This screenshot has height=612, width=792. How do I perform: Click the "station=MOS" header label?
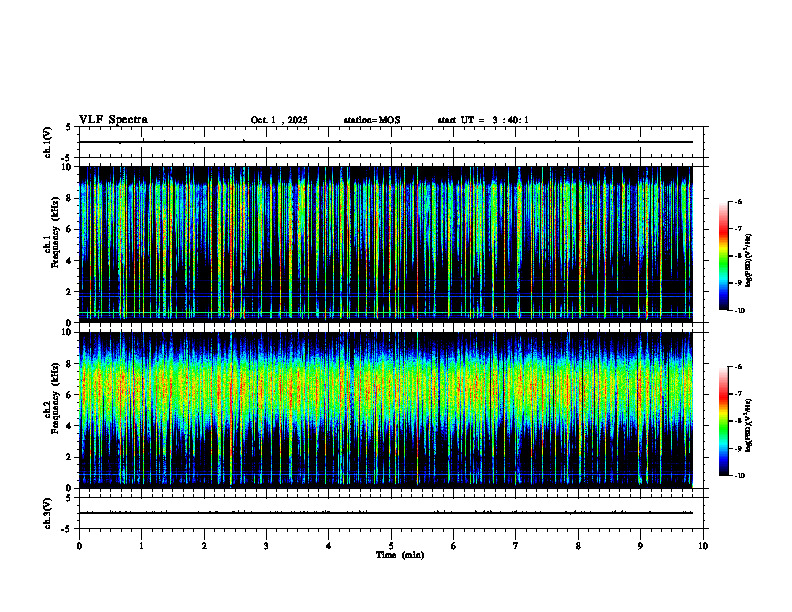pos(372,120)
